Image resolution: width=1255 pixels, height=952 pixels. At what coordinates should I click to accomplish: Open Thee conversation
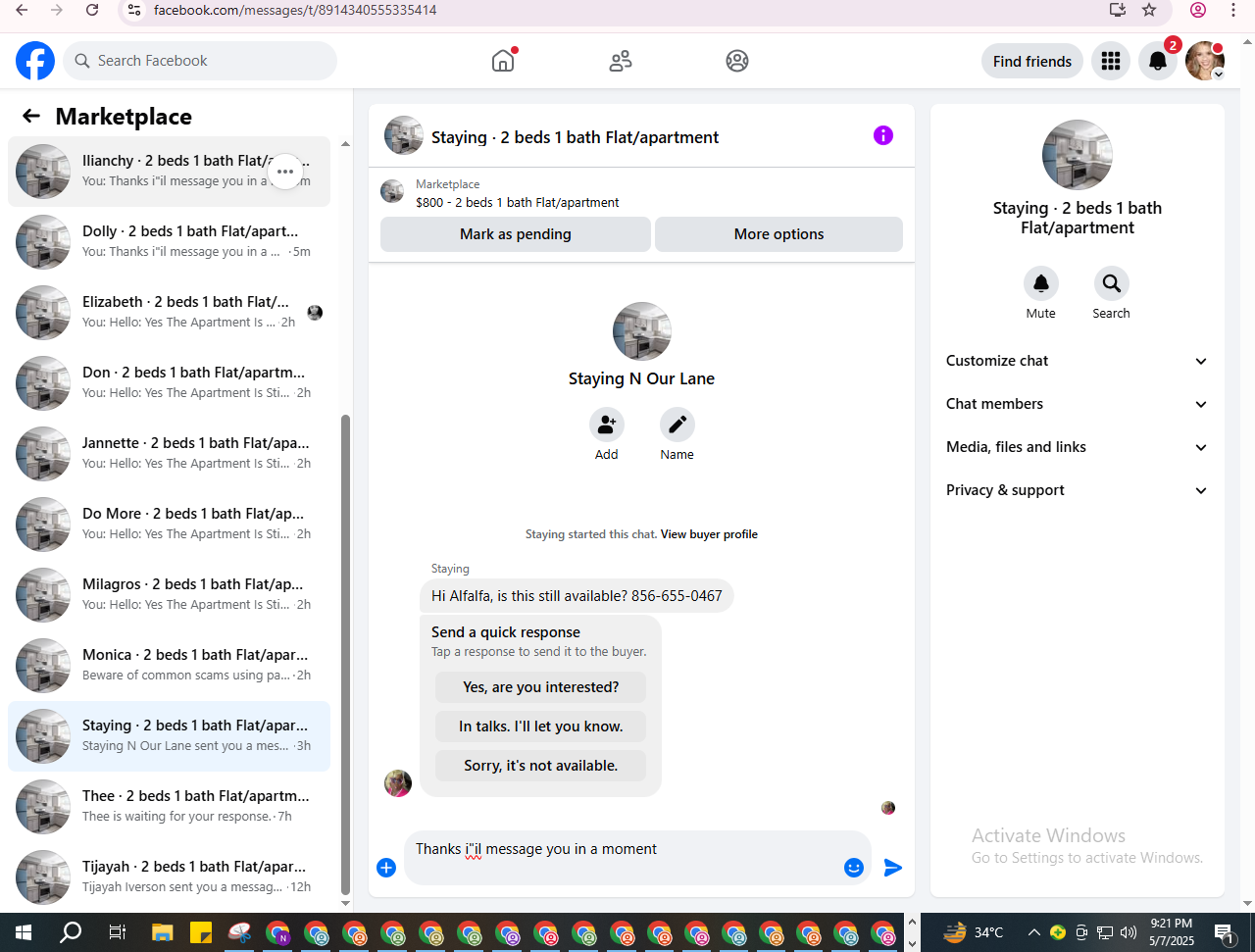pyautogui.click(x=169, y=807)
